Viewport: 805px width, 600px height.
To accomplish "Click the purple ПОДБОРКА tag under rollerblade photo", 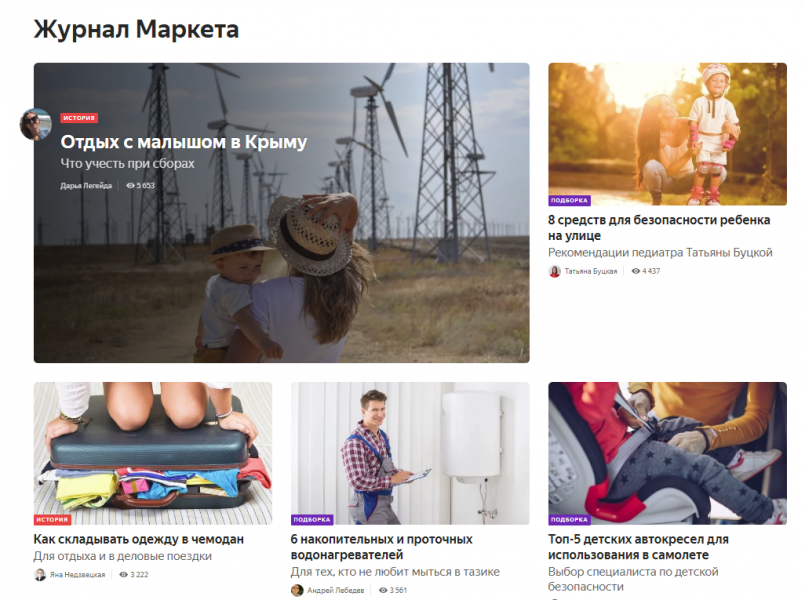I will pos(569,201).
